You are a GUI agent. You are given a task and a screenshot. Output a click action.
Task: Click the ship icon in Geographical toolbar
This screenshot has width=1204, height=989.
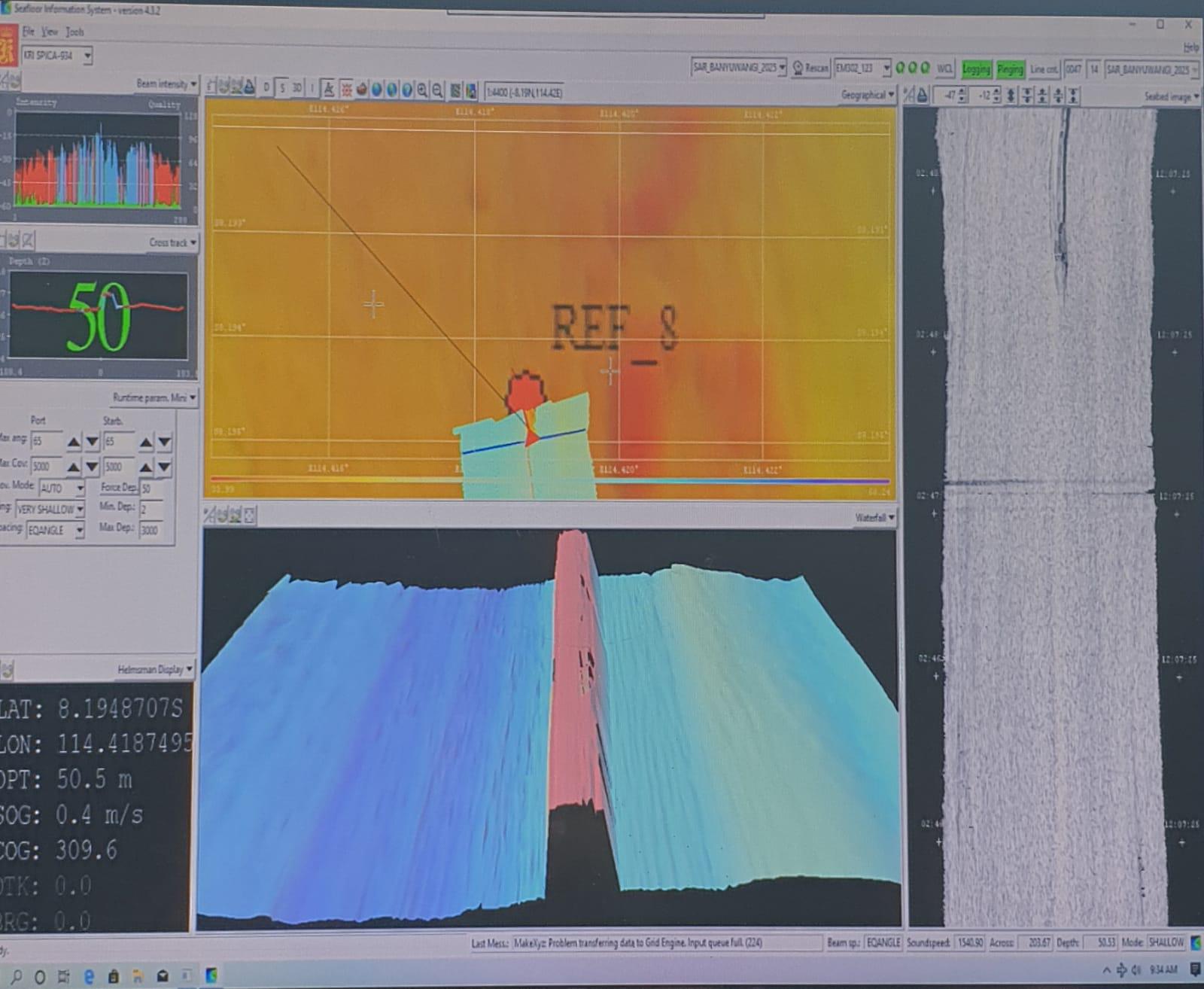coord(362,90)
